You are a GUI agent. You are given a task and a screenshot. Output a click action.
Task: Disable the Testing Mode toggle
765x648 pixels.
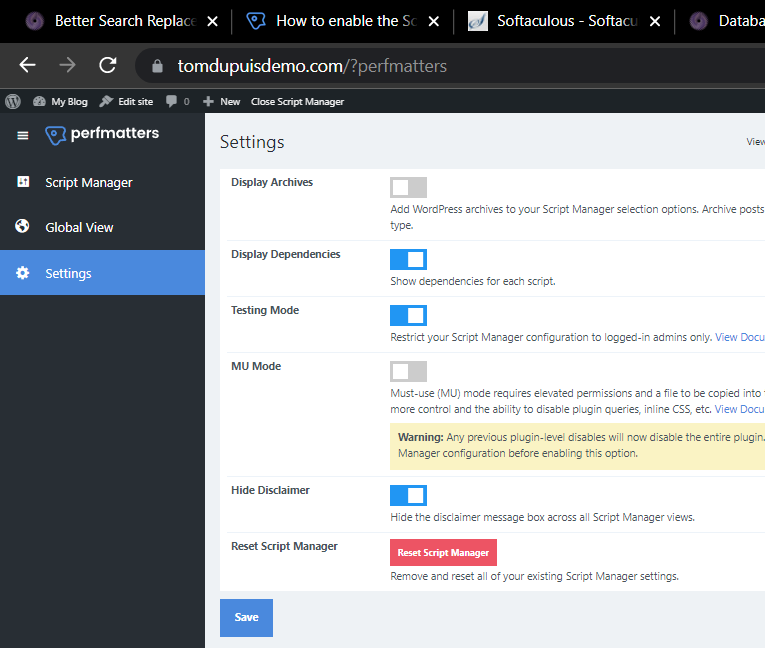[x=408, y=315]
